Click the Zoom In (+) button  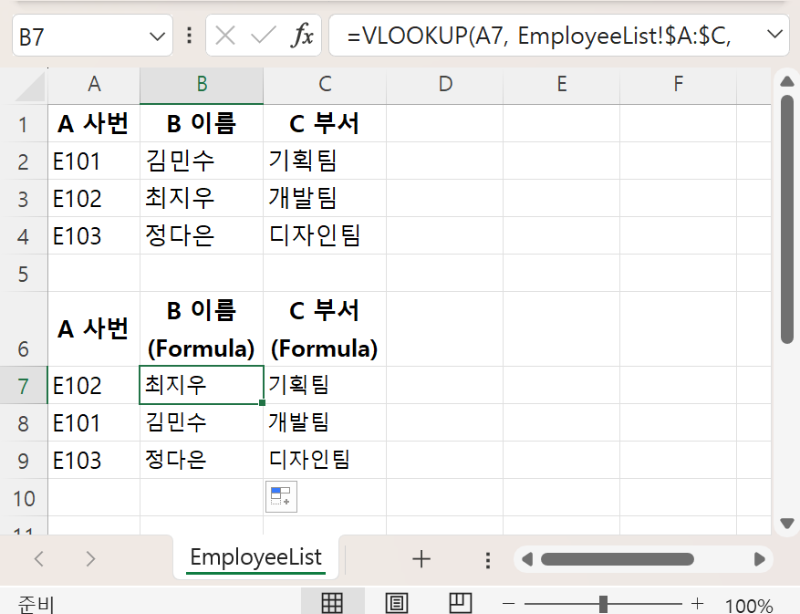(x=697, y=601)
